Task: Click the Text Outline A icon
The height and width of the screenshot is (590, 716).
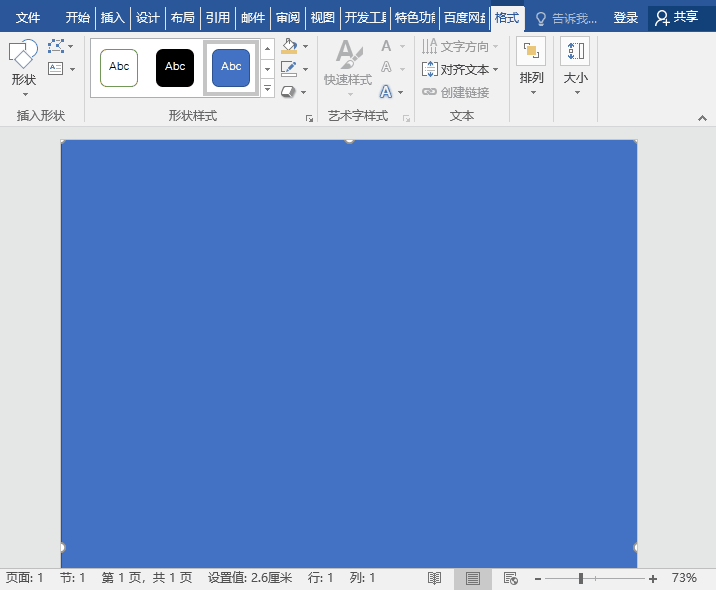Action: 386,68
